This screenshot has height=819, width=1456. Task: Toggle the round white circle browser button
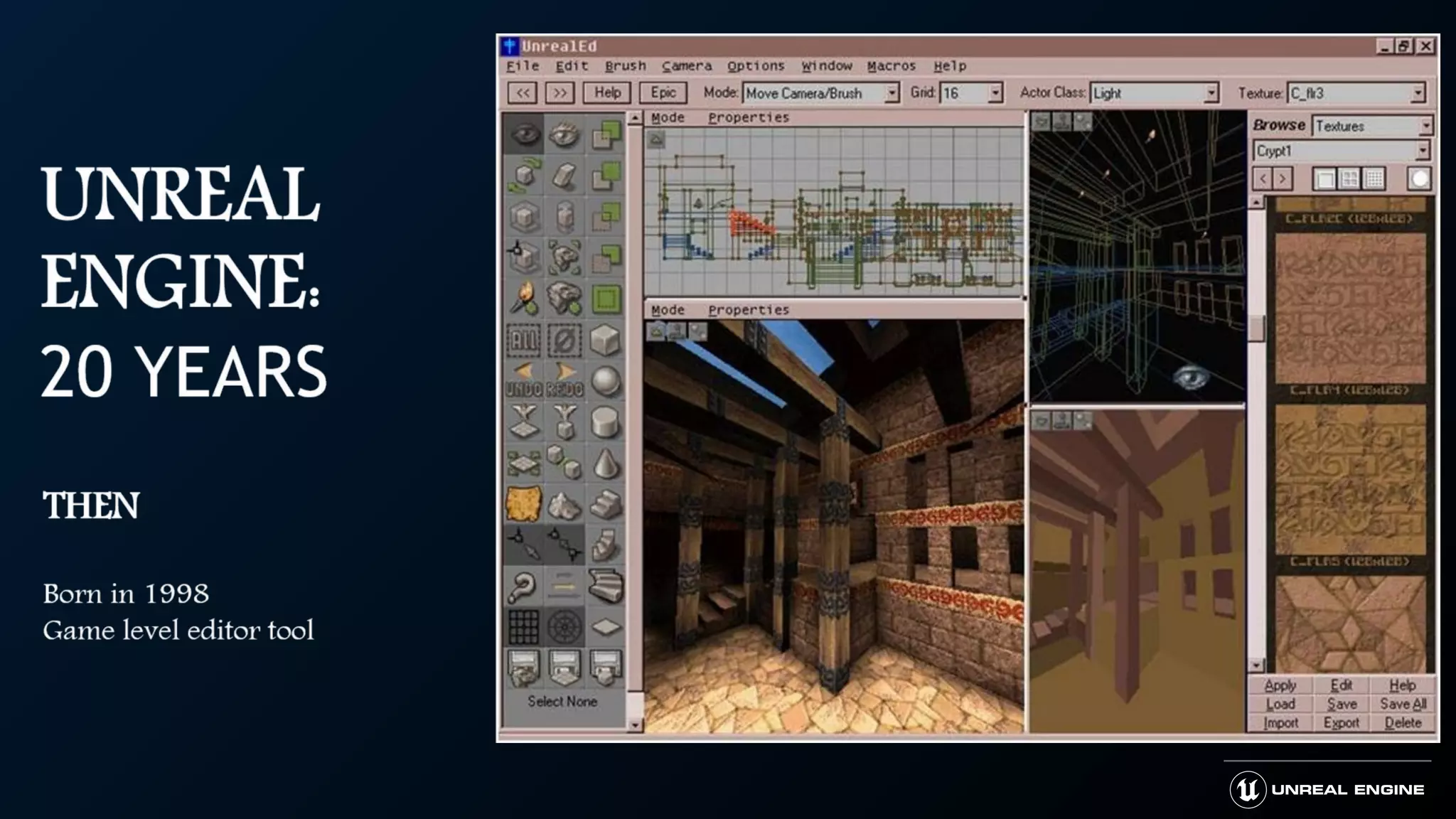tap(1419, 179)
